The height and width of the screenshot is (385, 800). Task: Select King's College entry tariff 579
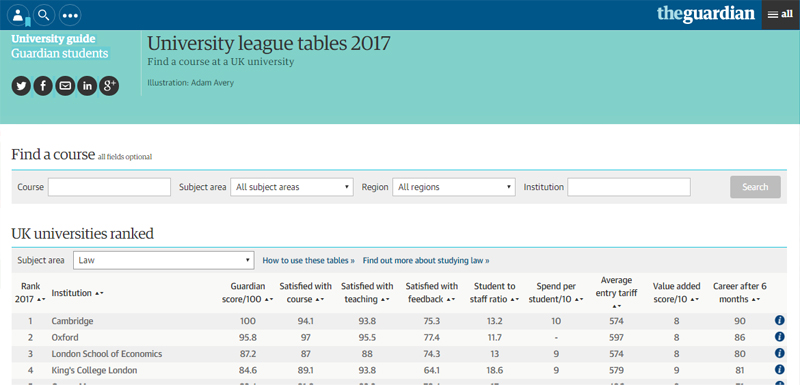pos(616,370)
